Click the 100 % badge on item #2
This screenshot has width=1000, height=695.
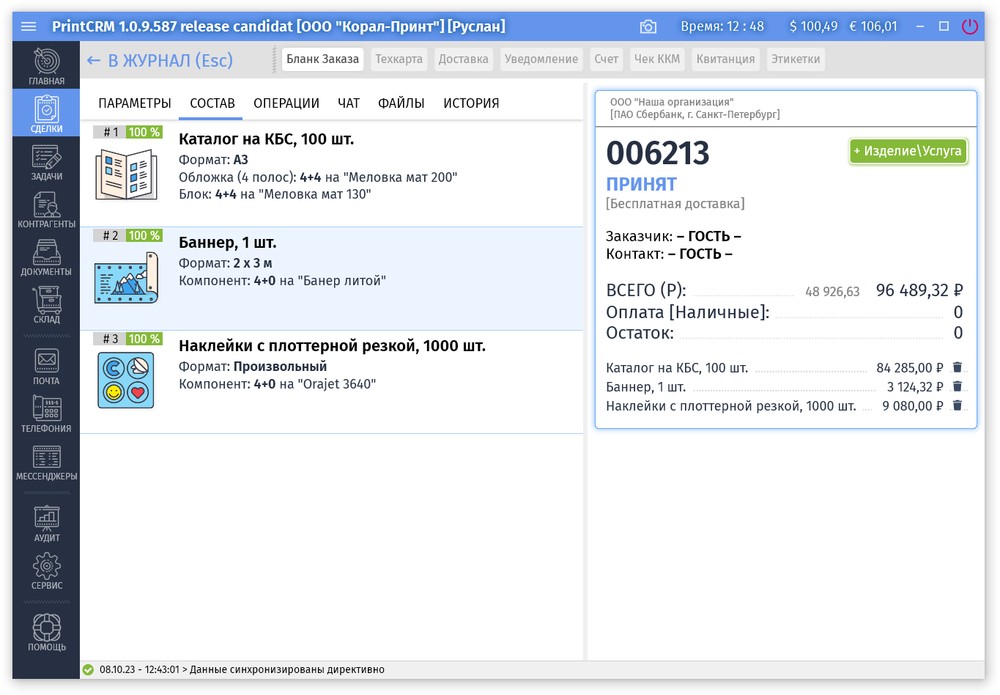tap(144, 235)
